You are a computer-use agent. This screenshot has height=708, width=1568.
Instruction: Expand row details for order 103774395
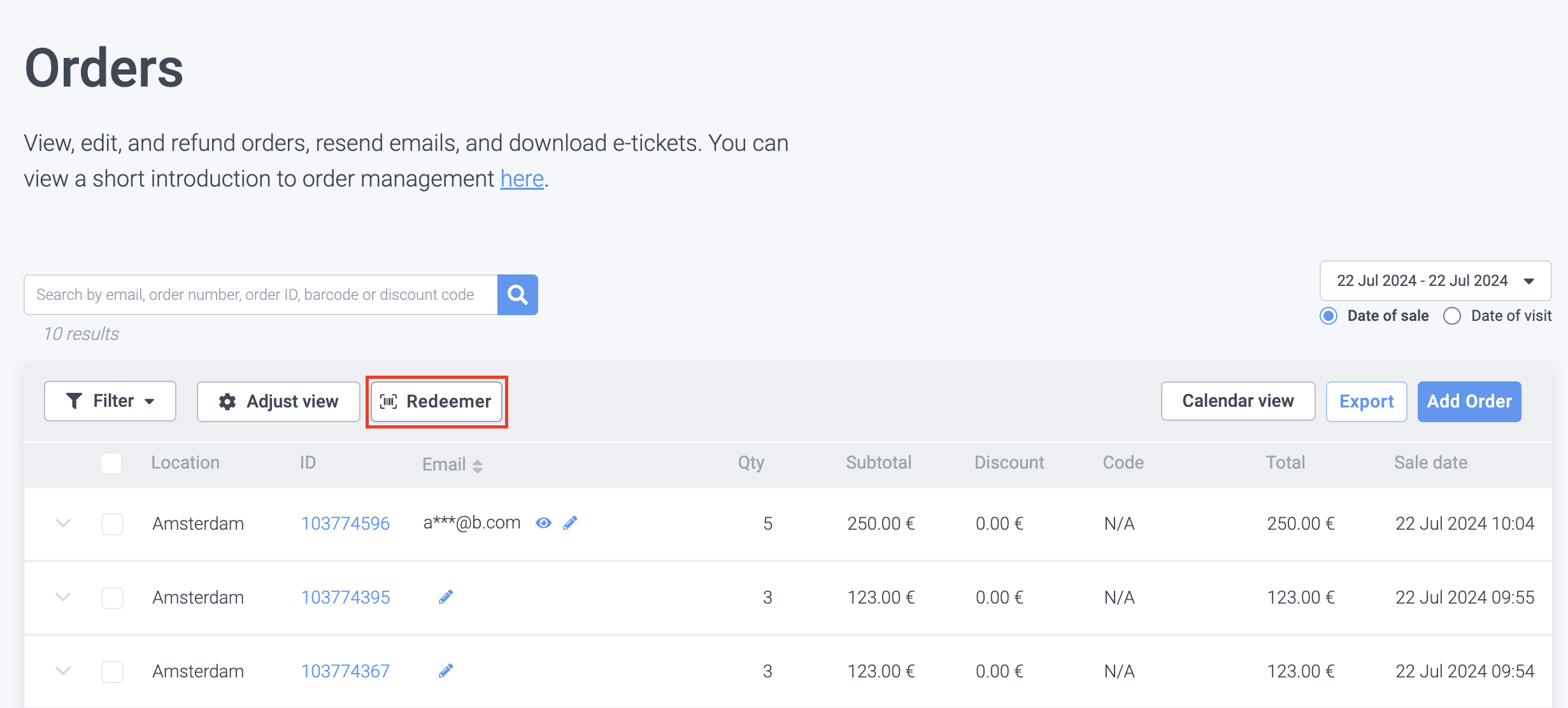(63, 597)
